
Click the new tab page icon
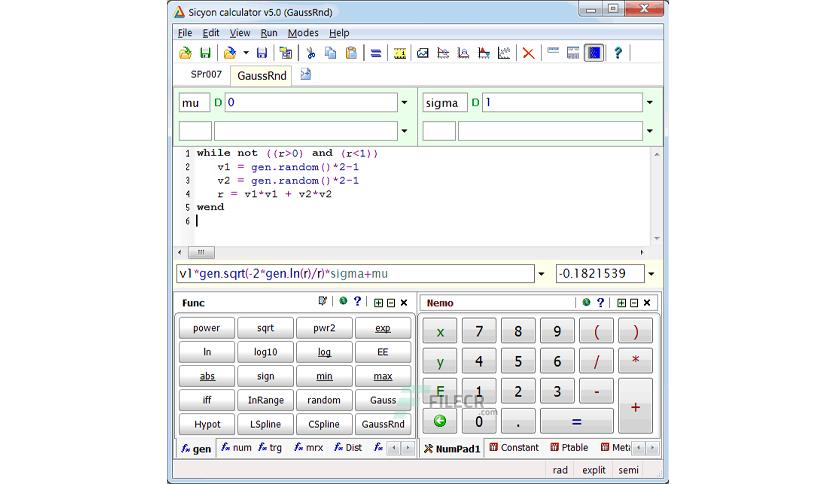pos(306,74)
